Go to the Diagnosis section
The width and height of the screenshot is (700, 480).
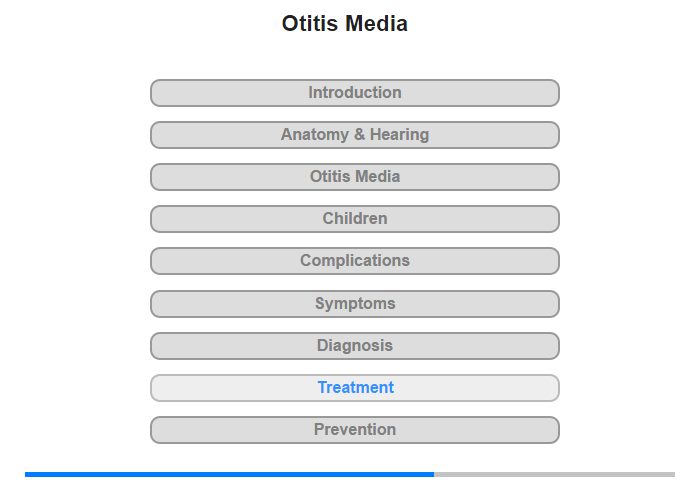[354, 346]
